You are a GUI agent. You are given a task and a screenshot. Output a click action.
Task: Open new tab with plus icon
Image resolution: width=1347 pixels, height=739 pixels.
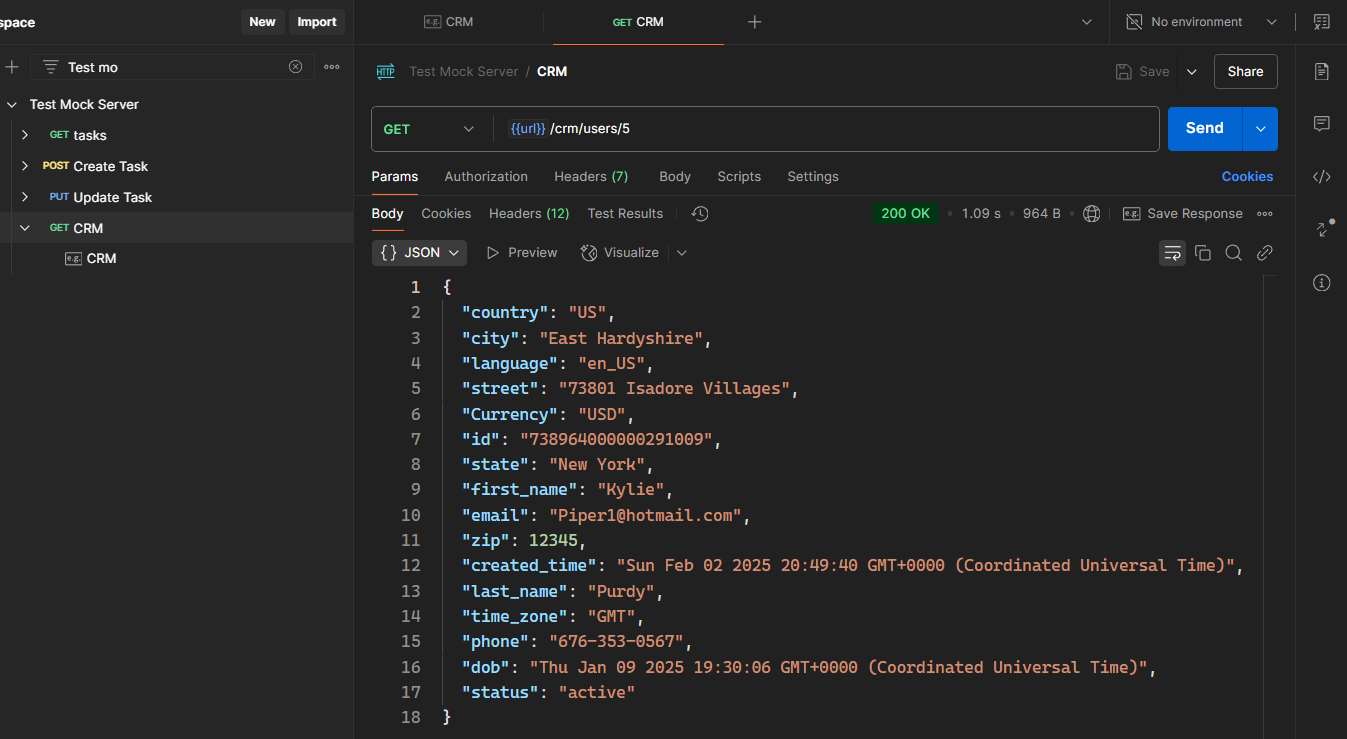point(755,22)
